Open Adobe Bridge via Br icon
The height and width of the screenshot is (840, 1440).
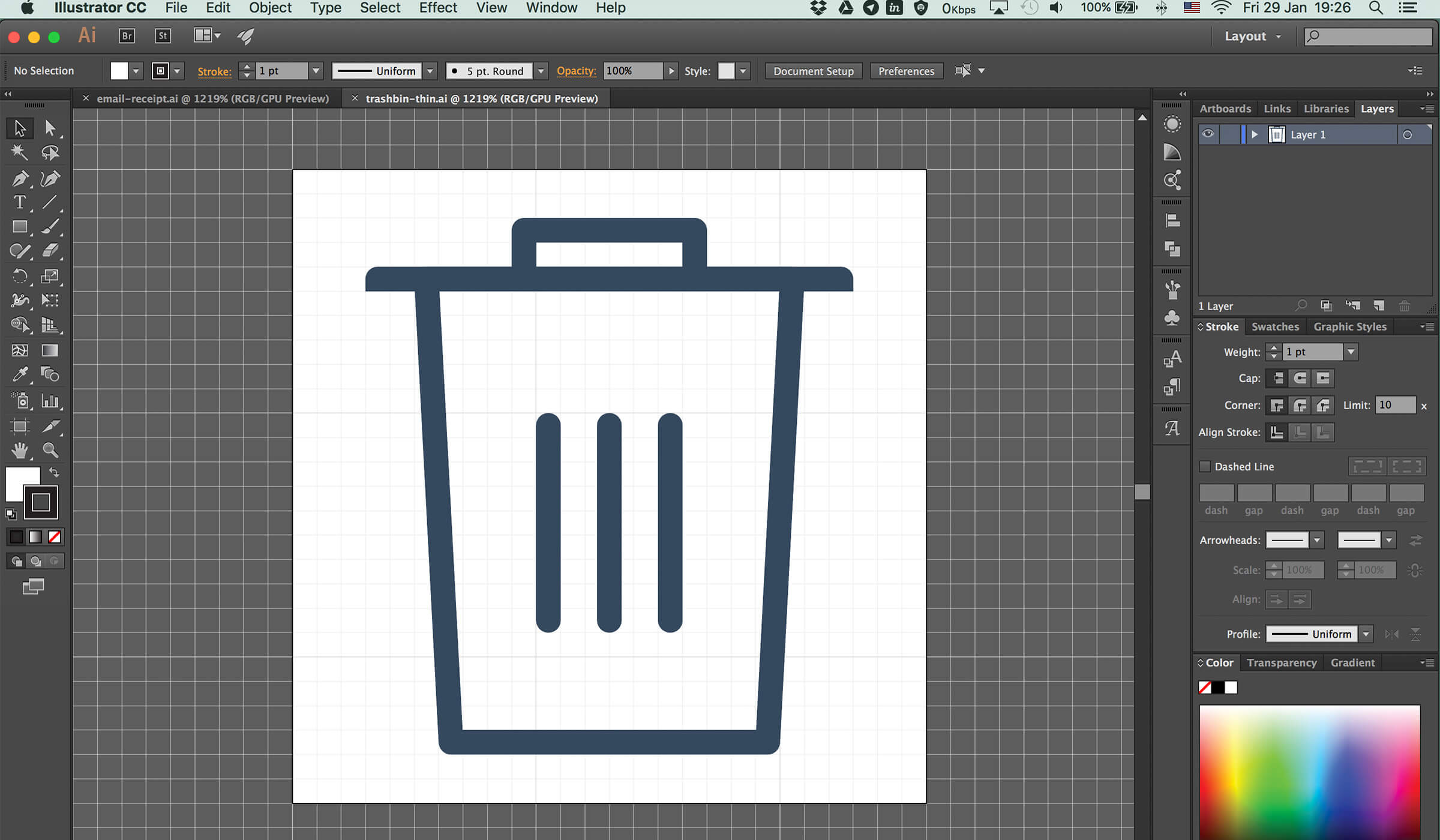(x=127, y=36)
